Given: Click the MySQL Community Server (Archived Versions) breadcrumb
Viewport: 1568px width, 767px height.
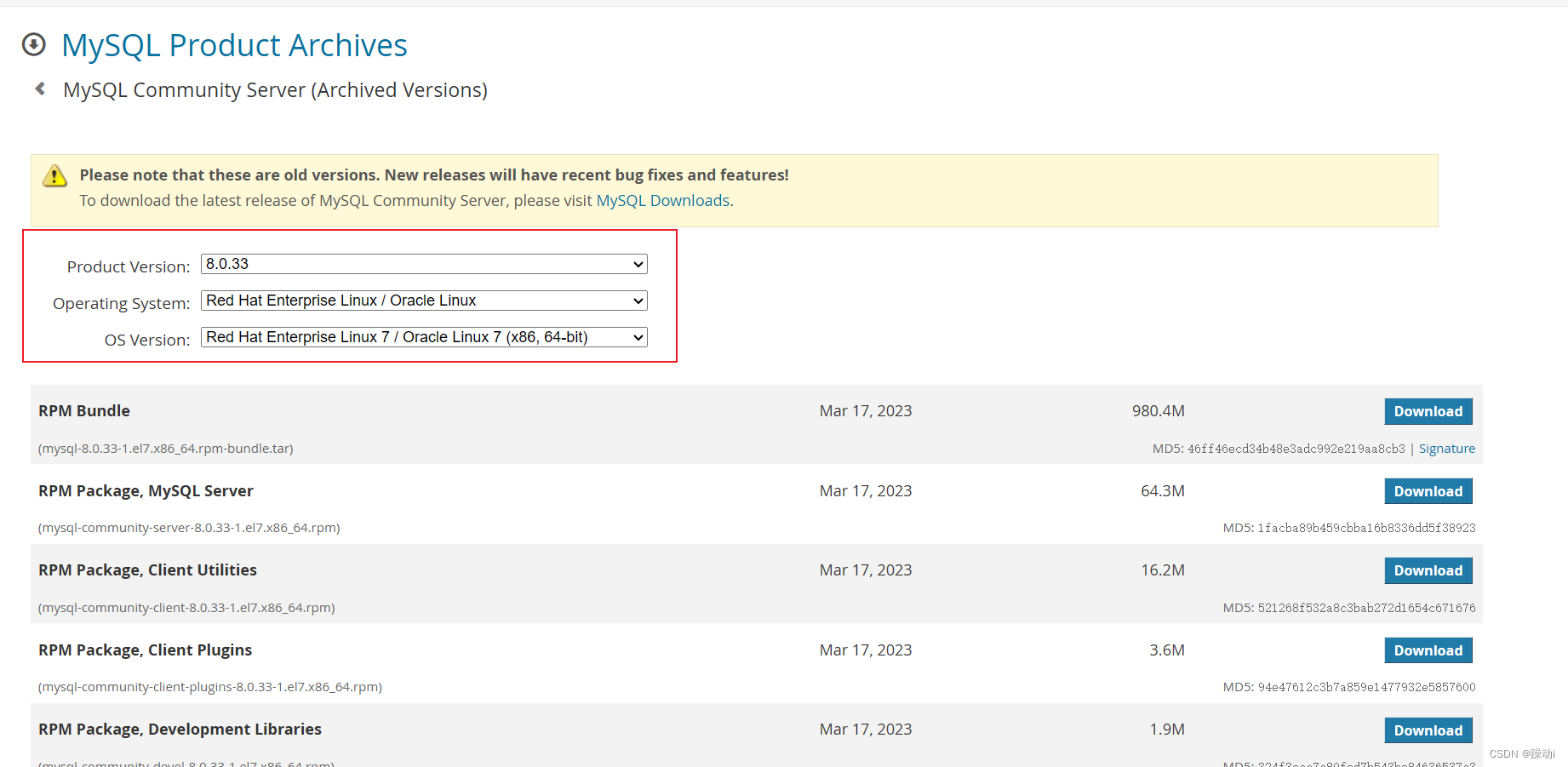Looking at the screenshot, I should [x=275, y=89].
